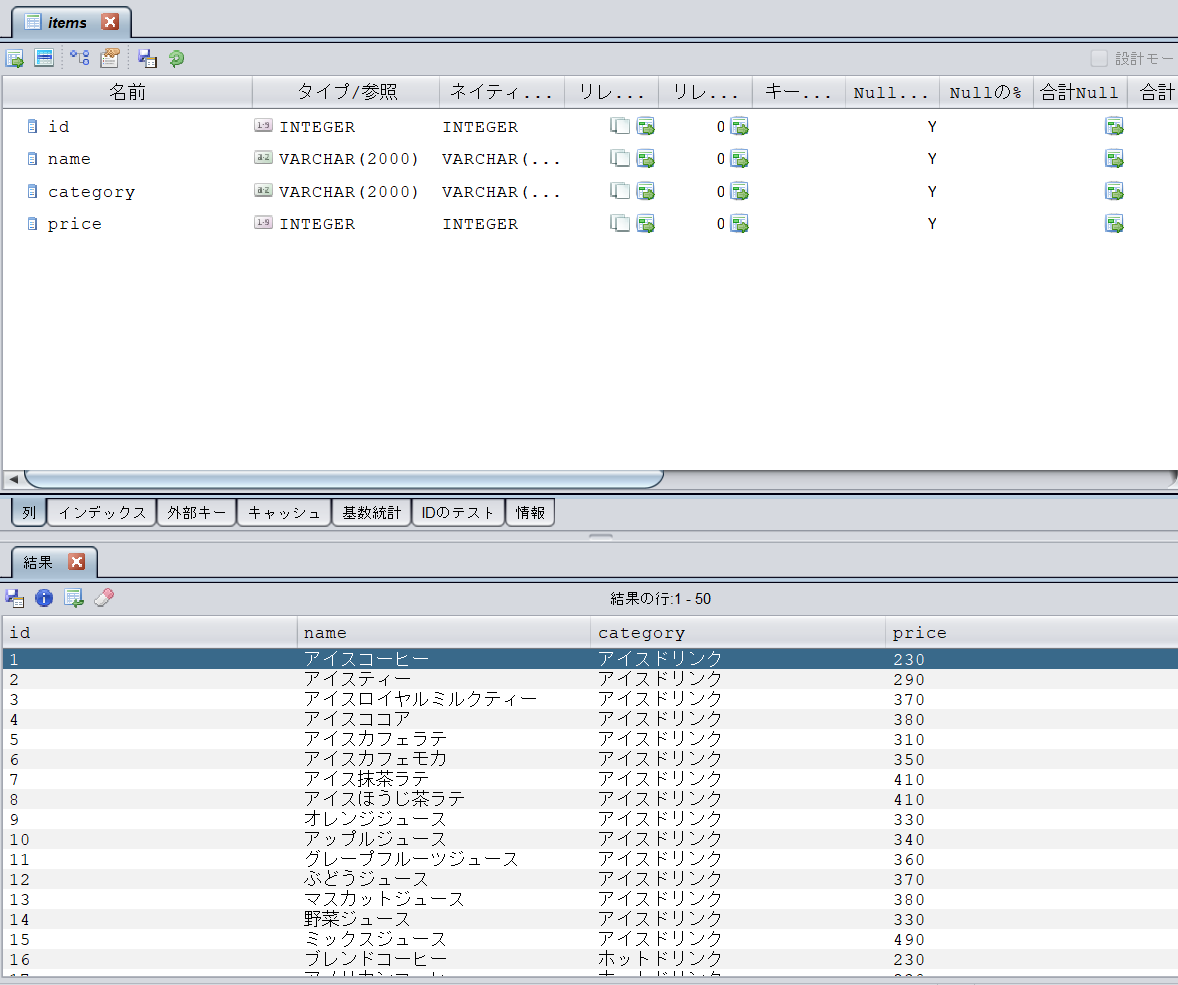The height and width of the screenshot is (985, 1178).
Task: Click the clipboard toolbar icon
Action: 110,58
